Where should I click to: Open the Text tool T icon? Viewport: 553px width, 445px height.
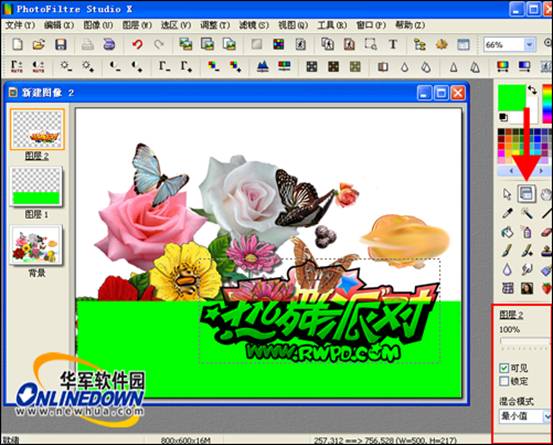point(393,44)
